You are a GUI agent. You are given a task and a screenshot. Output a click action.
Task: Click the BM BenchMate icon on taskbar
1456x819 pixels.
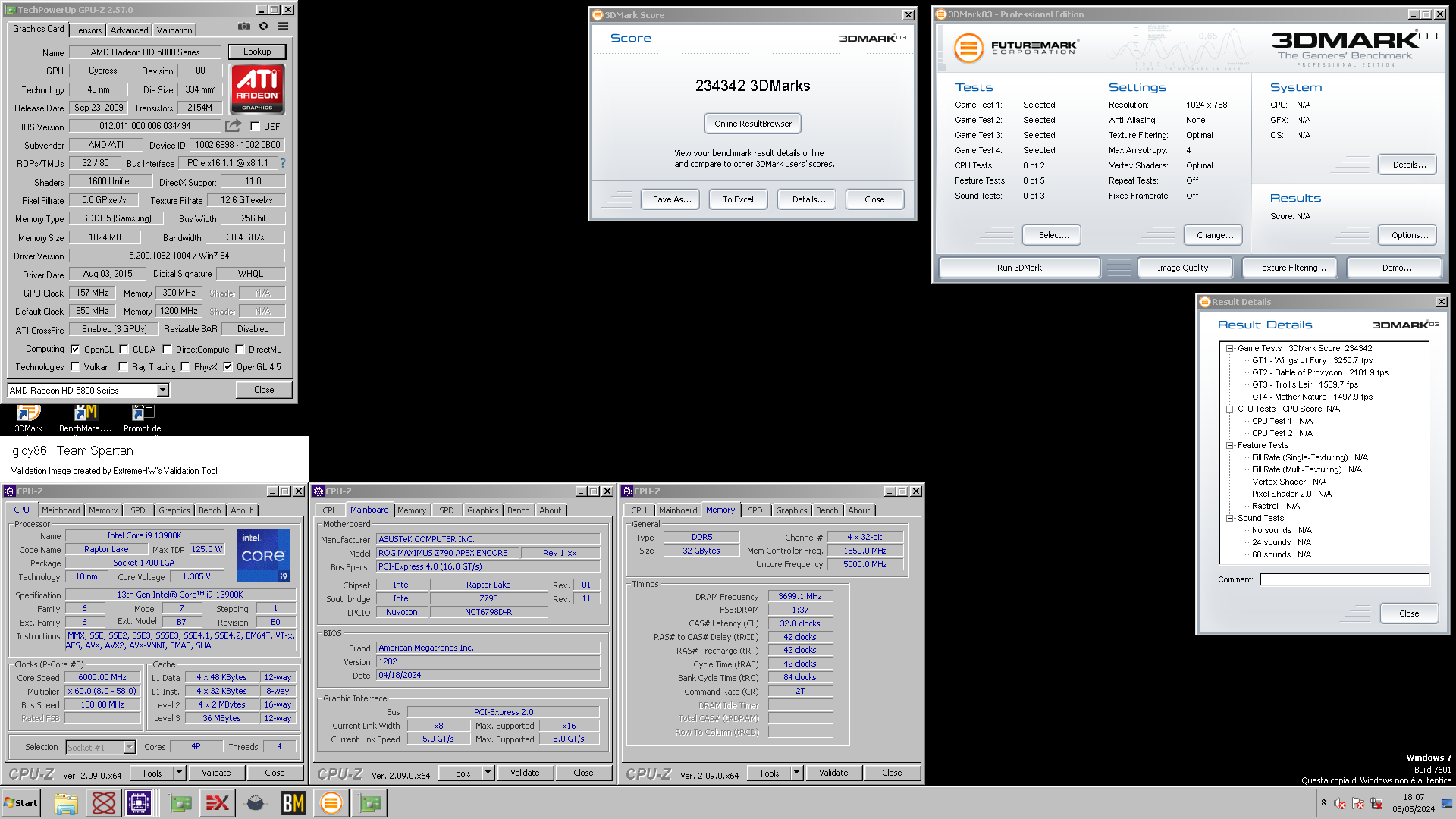(x=293, y=803)
